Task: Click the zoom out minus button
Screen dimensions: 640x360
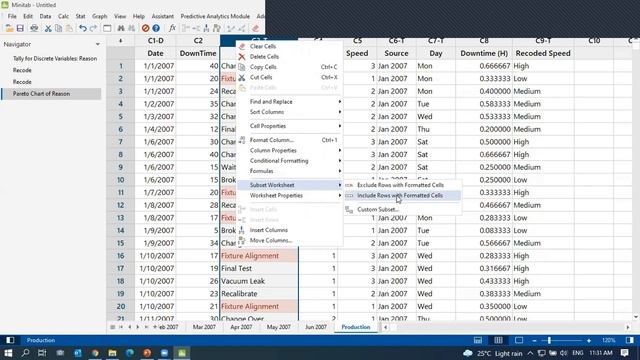Action: (534, 340)
